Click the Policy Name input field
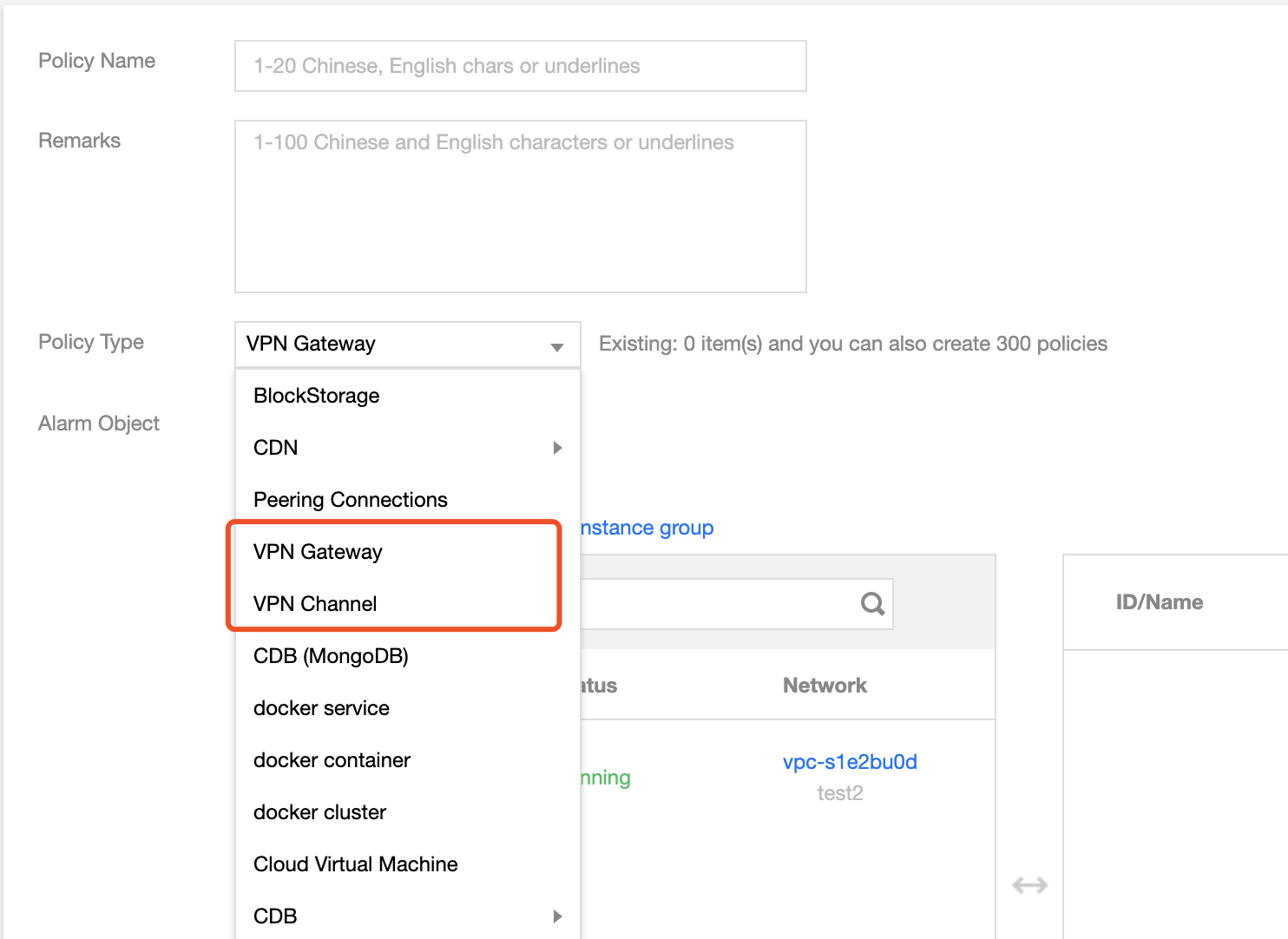Image resolution: width=1288 pixels, height=939 pixels. pyautogui.click(x=520, y=66)
